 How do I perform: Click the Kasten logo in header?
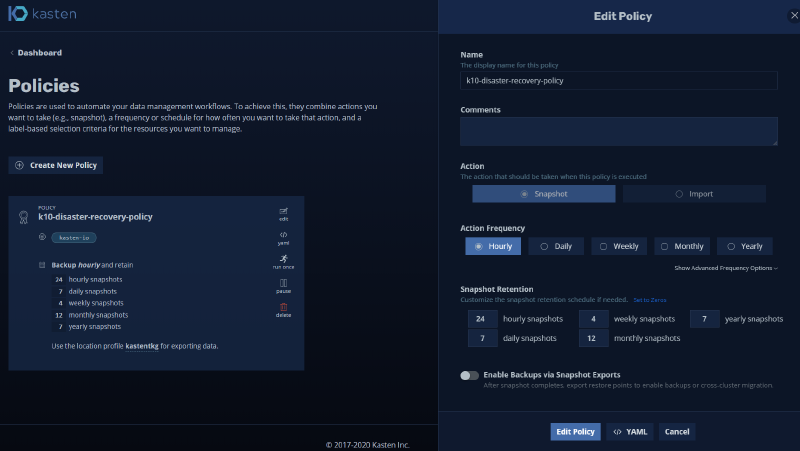42,14
